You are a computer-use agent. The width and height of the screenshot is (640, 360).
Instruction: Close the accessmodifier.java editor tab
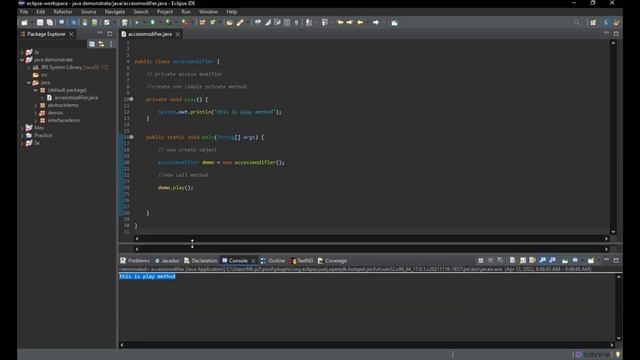pos(178,34)
